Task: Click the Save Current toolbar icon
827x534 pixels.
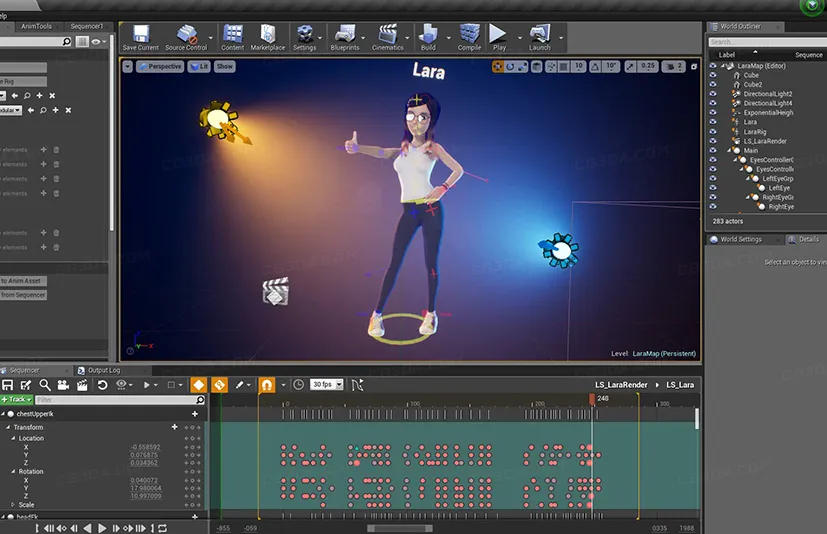Action: [x=140, y=37]
